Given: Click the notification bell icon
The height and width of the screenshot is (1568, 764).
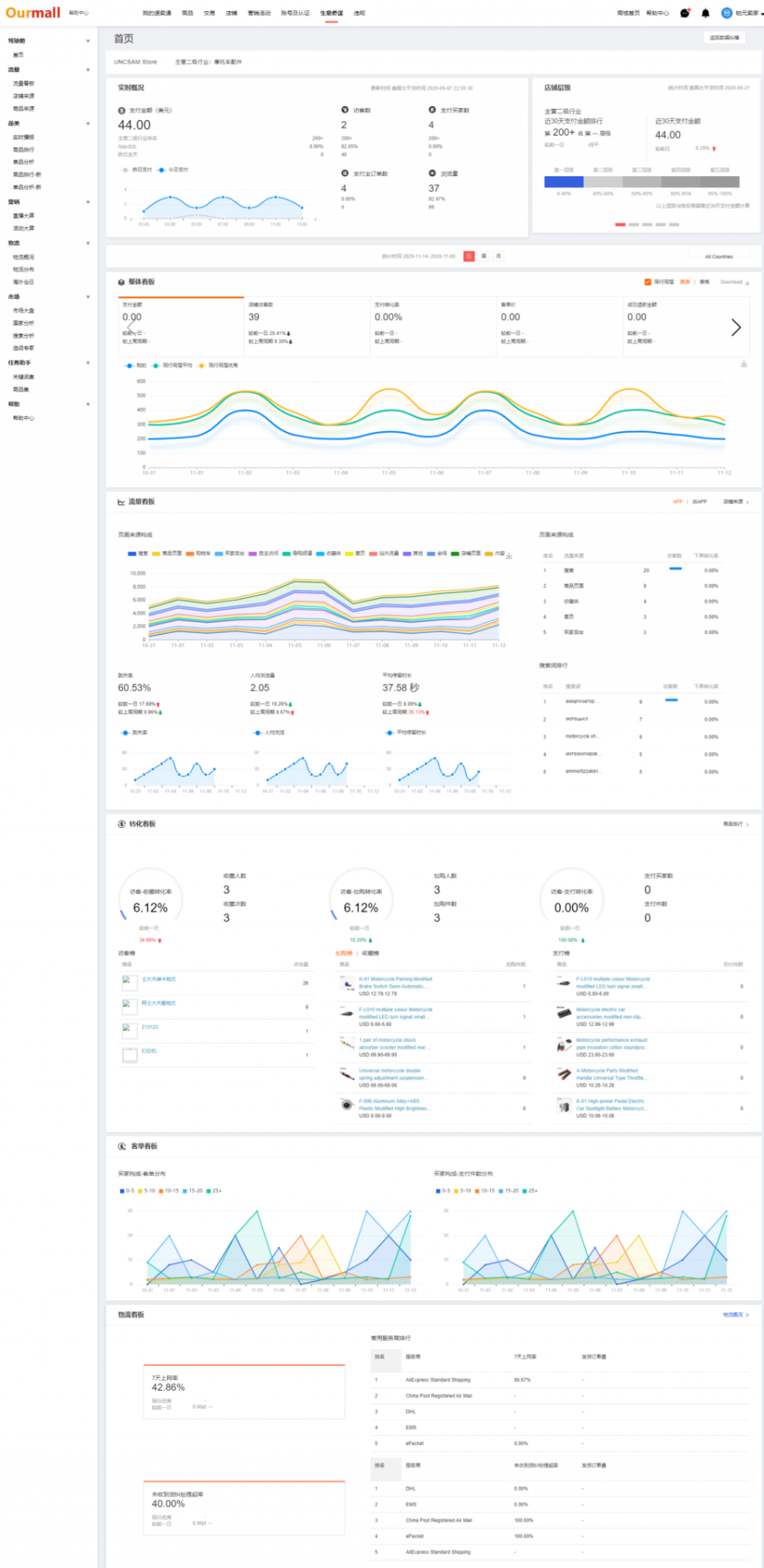Looking at the screenshot, I should [x=705, y=13].
